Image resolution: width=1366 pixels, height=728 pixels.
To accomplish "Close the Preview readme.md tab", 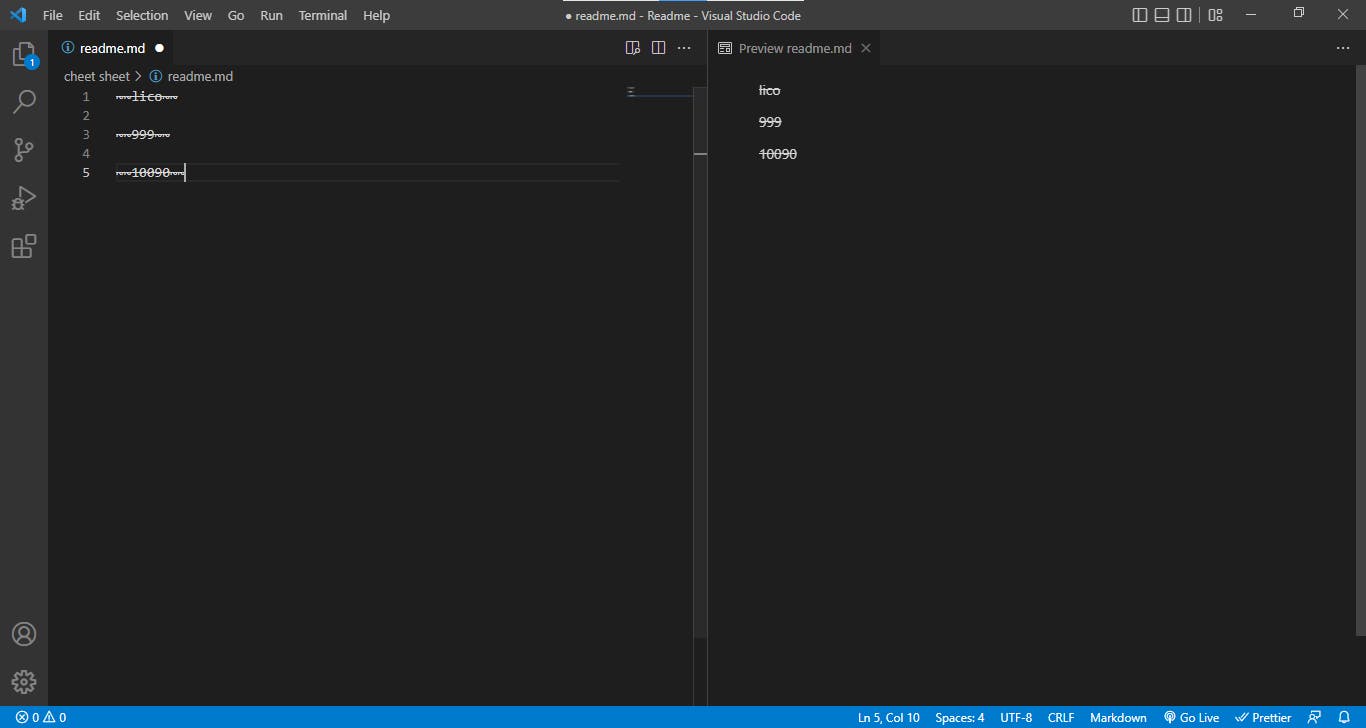I will (x=866, y=48).
